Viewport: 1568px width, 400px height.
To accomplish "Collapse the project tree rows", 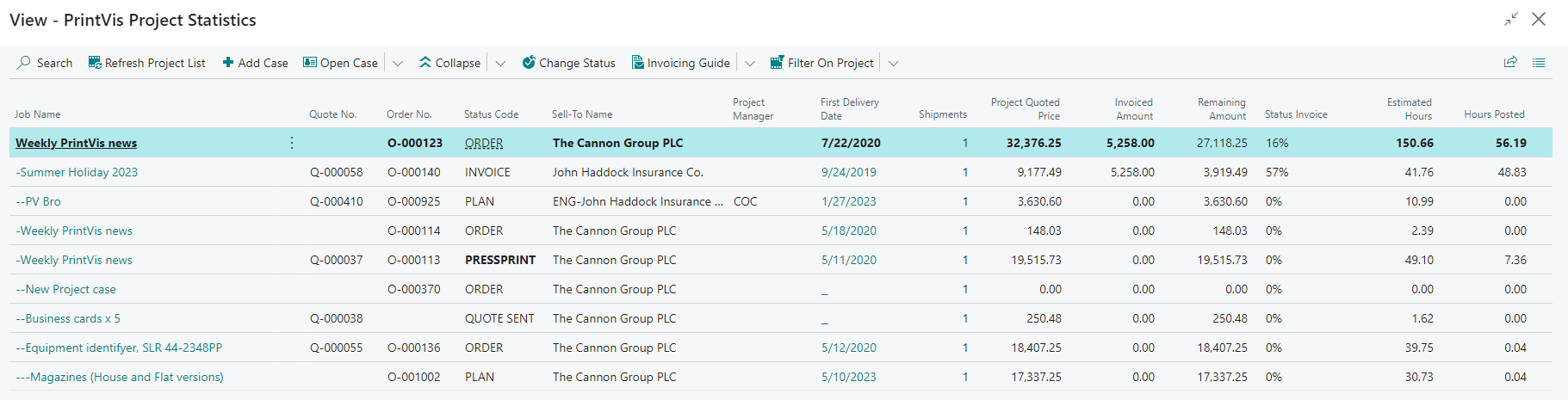I will click(x=449, y=63).
